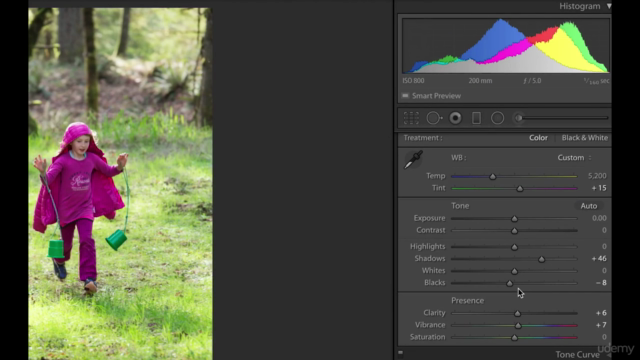Click the Tone section label

[x=460, y=206]
